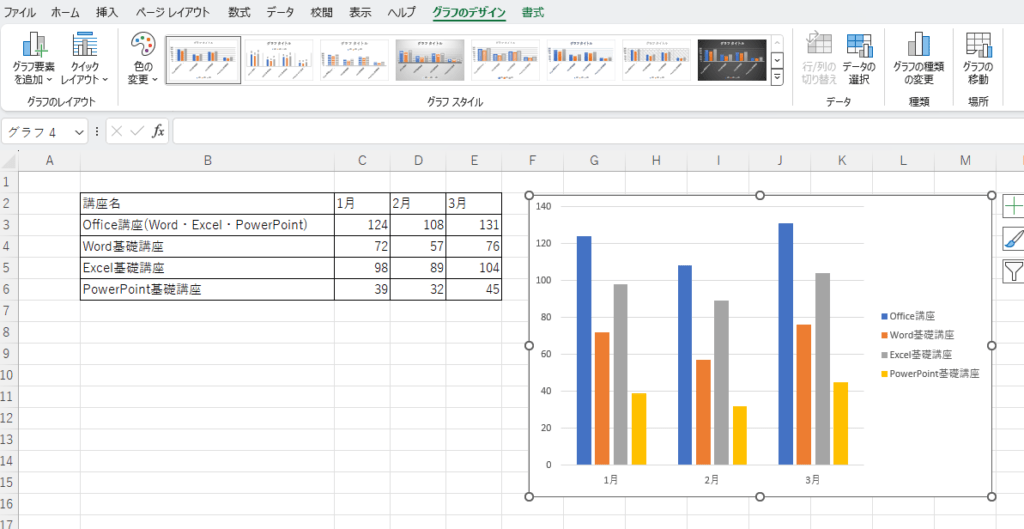Screen dimensions: 1024x529
Task: Click into the formula bar input
Action: click(598, 131)
